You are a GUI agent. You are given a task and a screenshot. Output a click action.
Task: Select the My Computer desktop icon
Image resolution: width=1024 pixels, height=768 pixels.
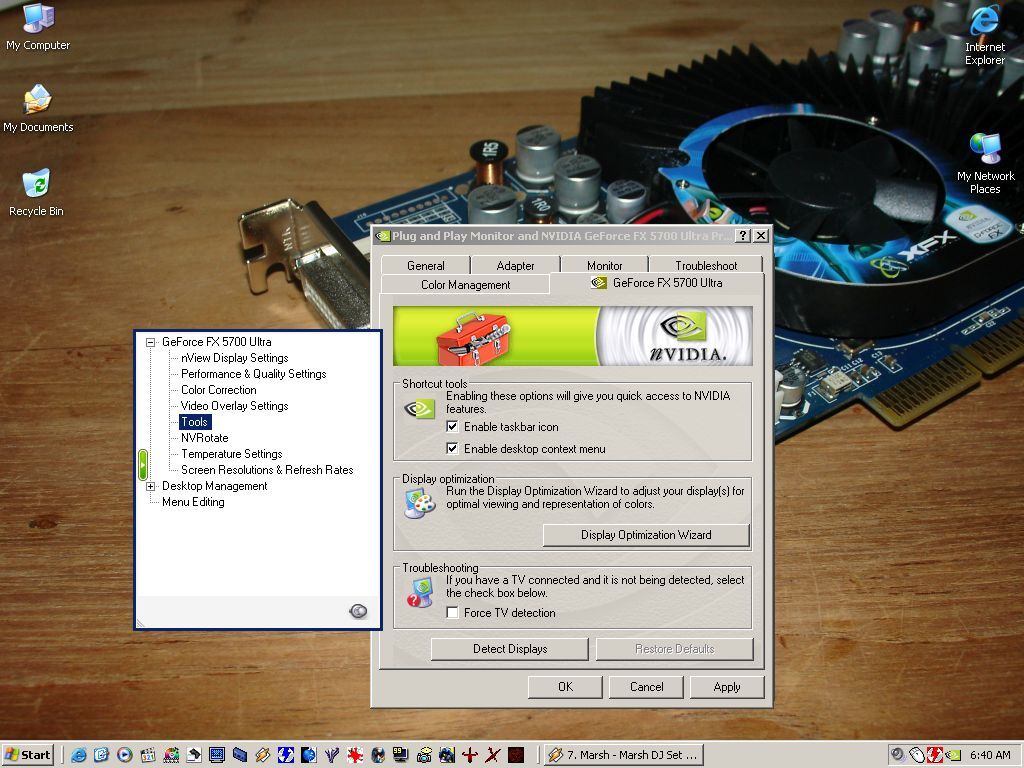38,27
